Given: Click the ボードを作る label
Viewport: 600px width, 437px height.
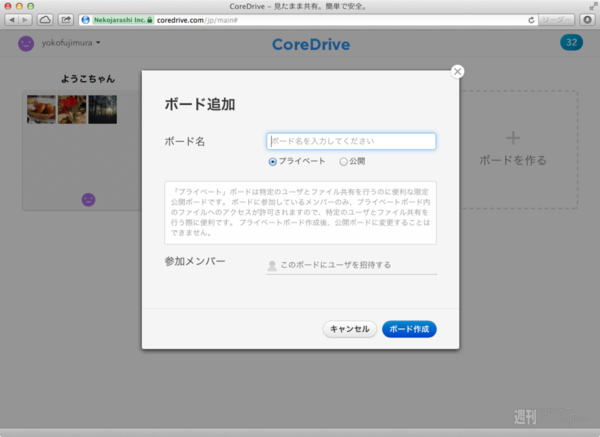Looking at the screenshot, I should coord(513,160).
